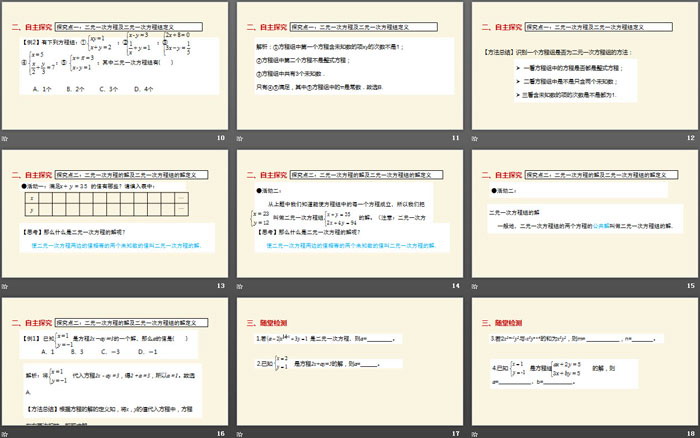700x438 pixels.
Task: Select slide 14 thumbnail
Action: [x=350, y=213]
